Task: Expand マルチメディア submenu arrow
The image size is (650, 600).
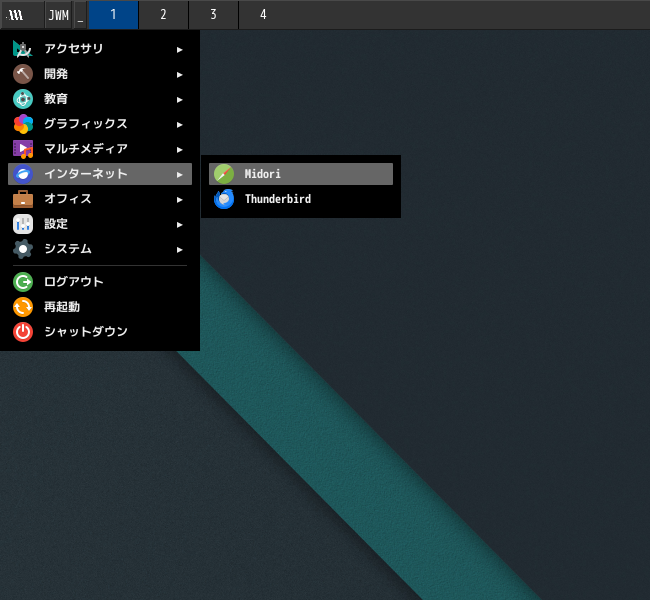Action: (x=179, y=150)
